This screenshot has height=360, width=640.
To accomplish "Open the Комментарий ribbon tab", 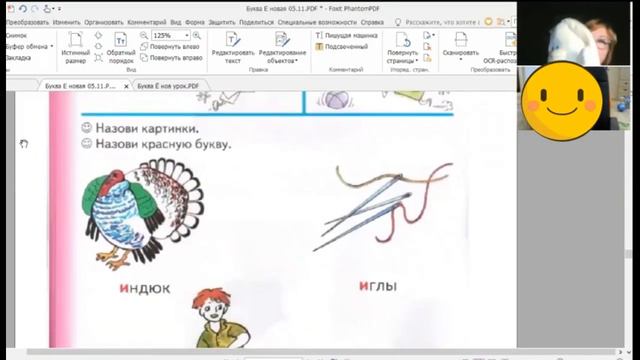I will point(147,22).
